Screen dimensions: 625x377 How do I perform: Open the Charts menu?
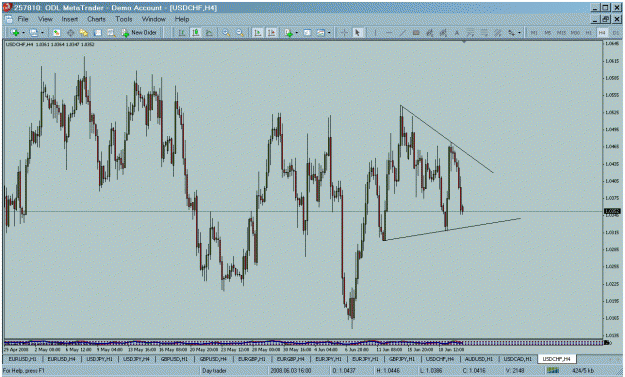point(96,19)
